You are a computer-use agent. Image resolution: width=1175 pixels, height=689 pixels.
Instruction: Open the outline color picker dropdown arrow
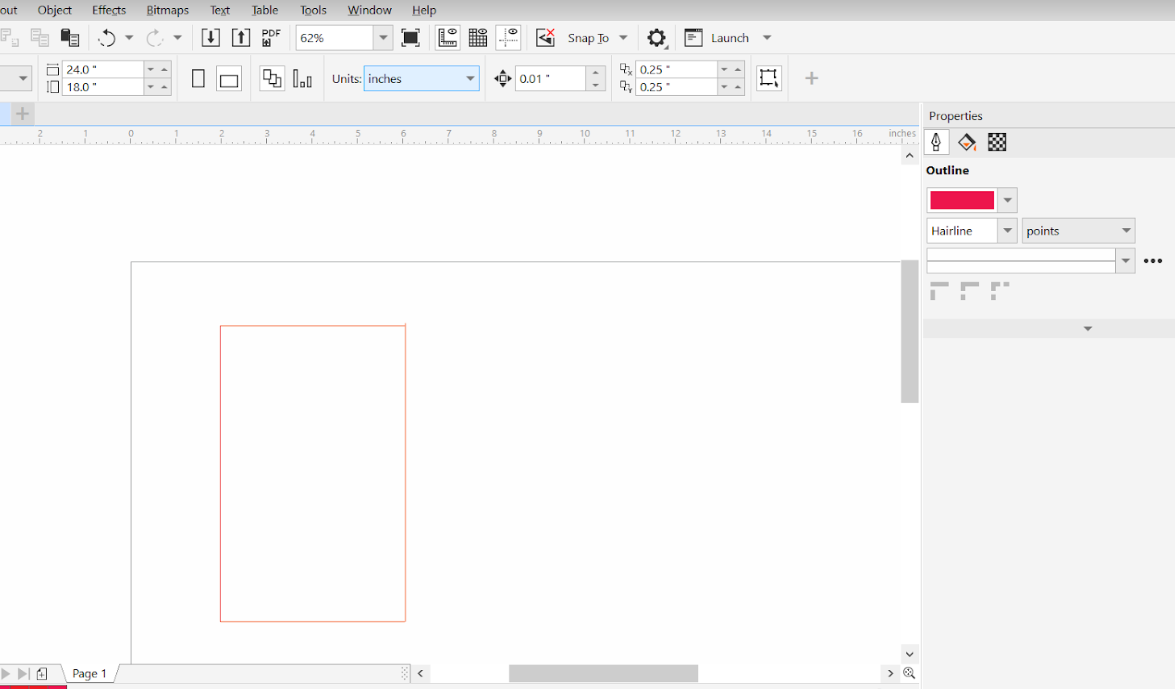point(1007,199)
